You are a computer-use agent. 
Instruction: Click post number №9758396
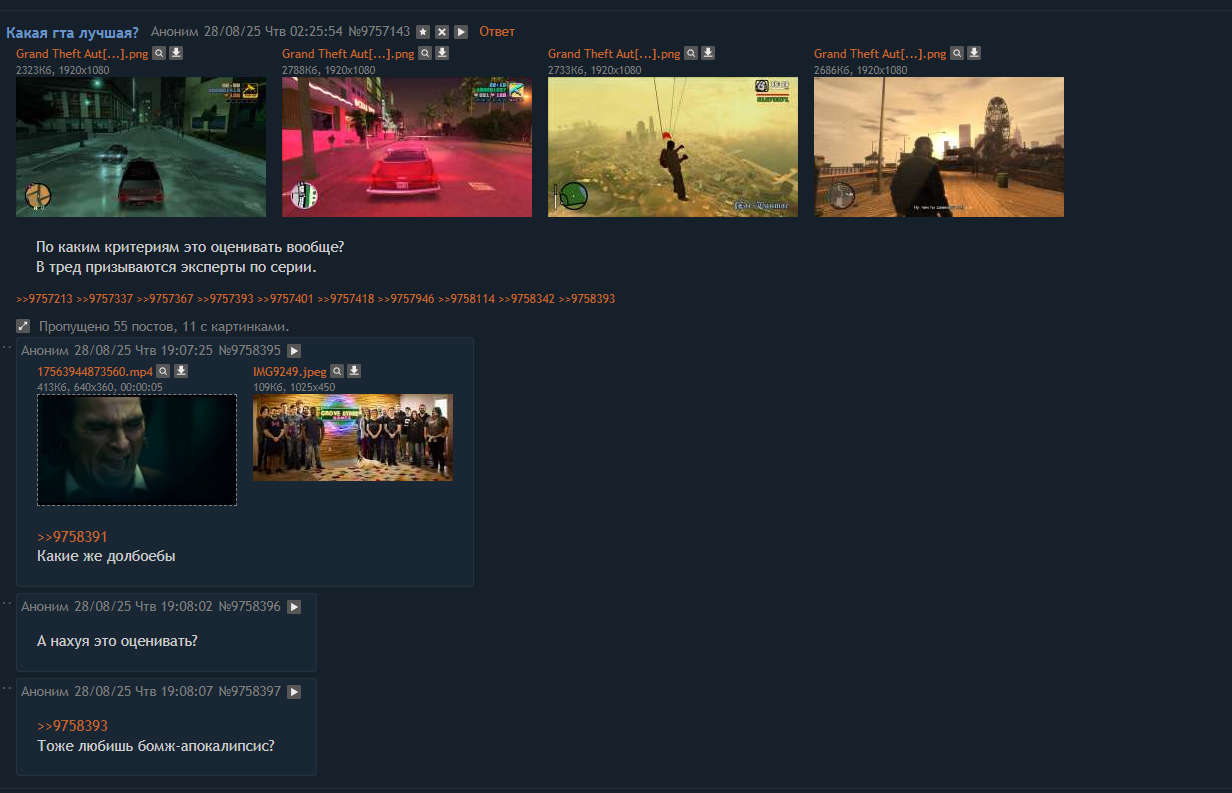point(250,607)
